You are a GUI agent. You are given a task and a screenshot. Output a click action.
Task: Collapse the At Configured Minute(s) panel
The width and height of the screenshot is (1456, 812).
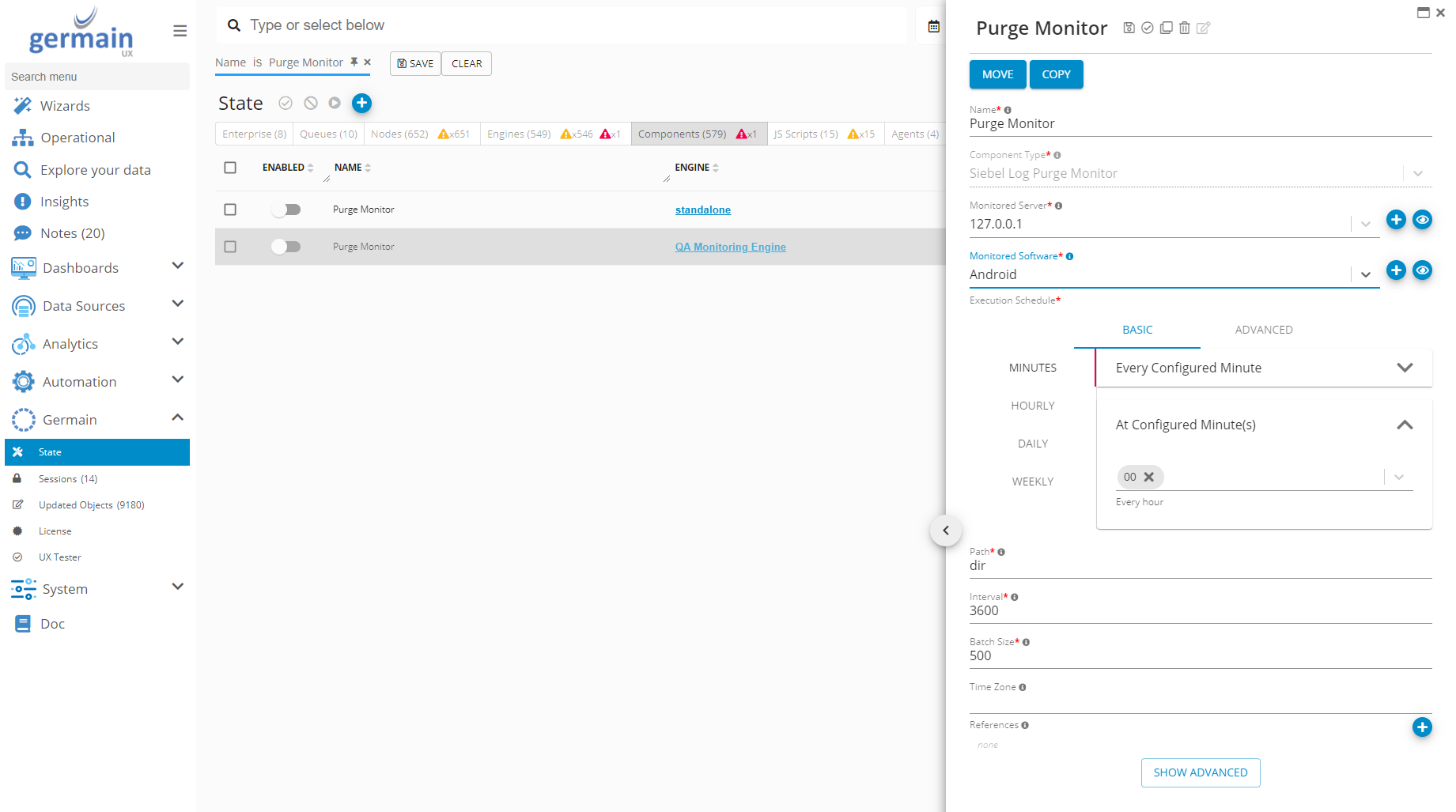pyautogui.click(x=1404, y=425)
